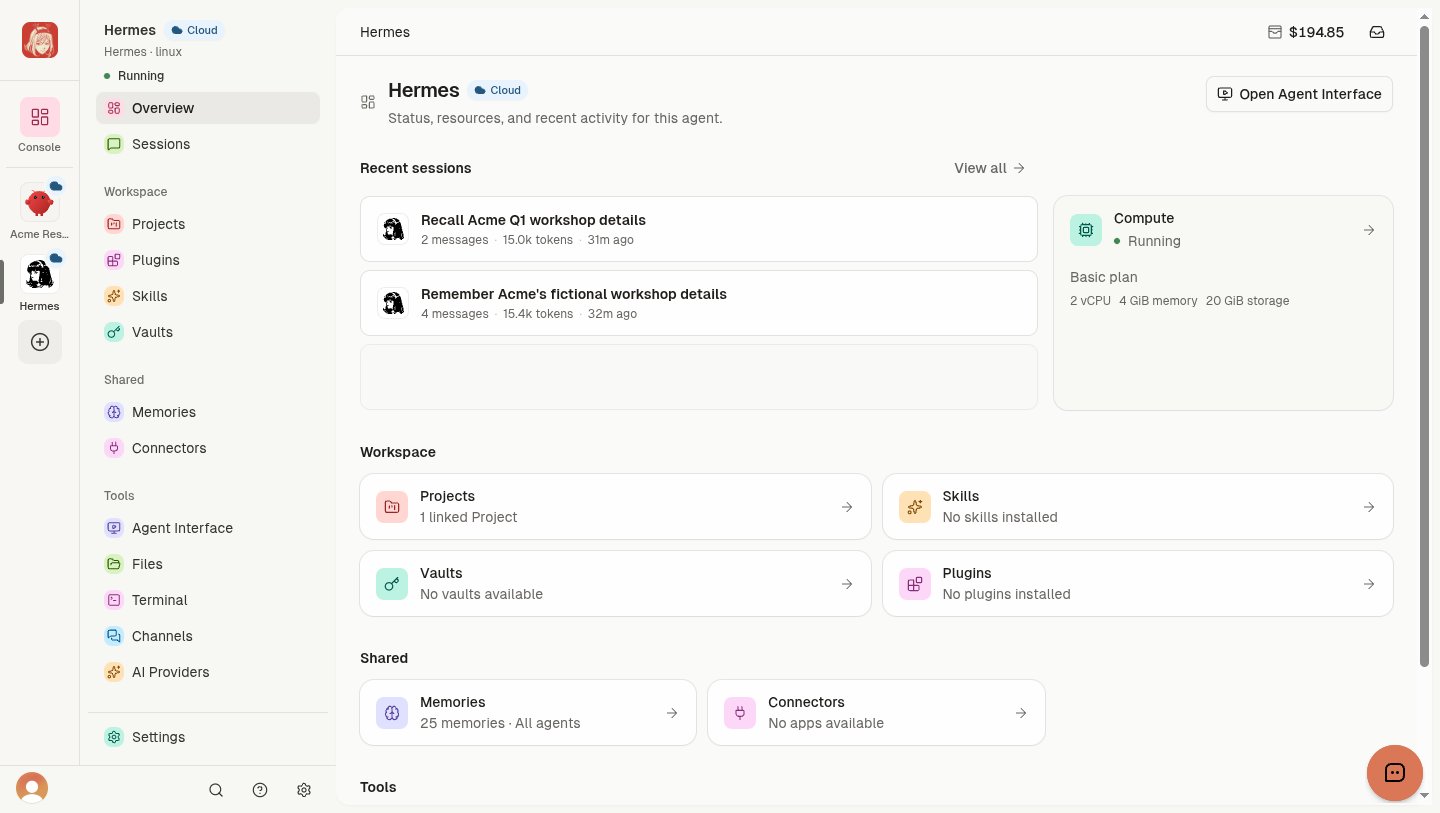Click the Vaults card key icon
The height and width of the screenshot is (813, 1440).
392,584
